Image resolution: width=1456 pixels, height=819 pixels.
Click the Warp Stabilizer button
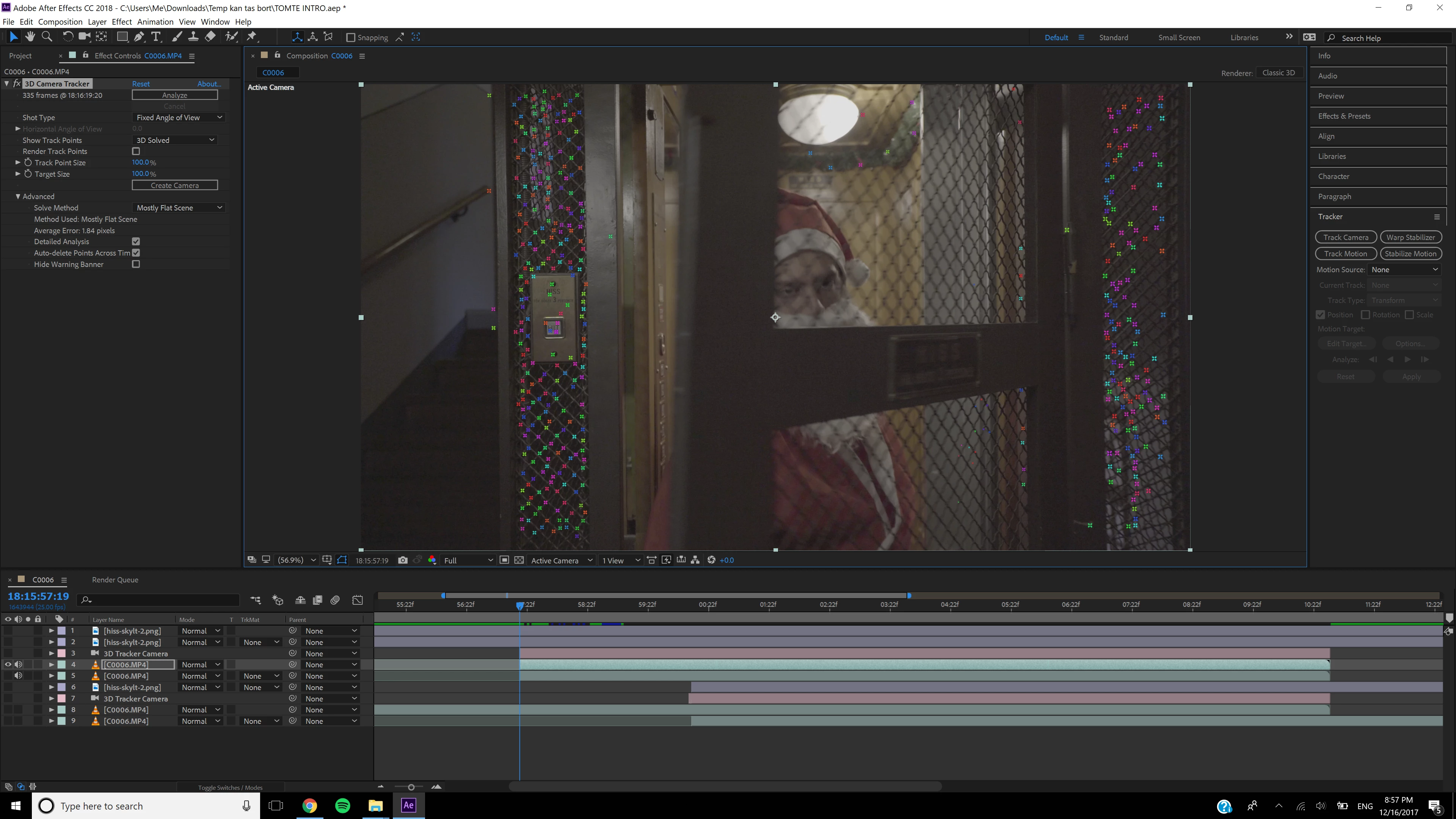pyautogui.click(x=1410, y=237)
